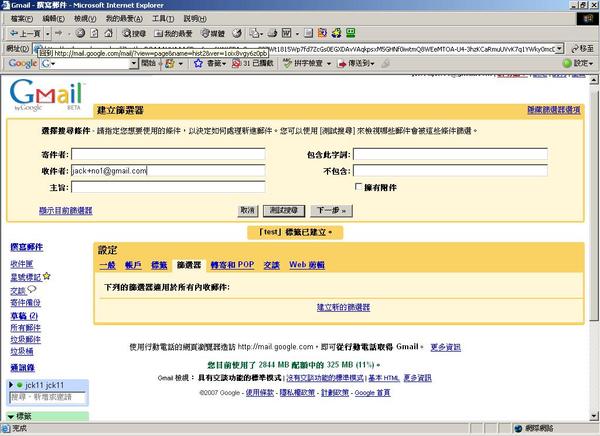Click the Gmail logo
Screen dimensions: 600x436
[x=46, y=95]
